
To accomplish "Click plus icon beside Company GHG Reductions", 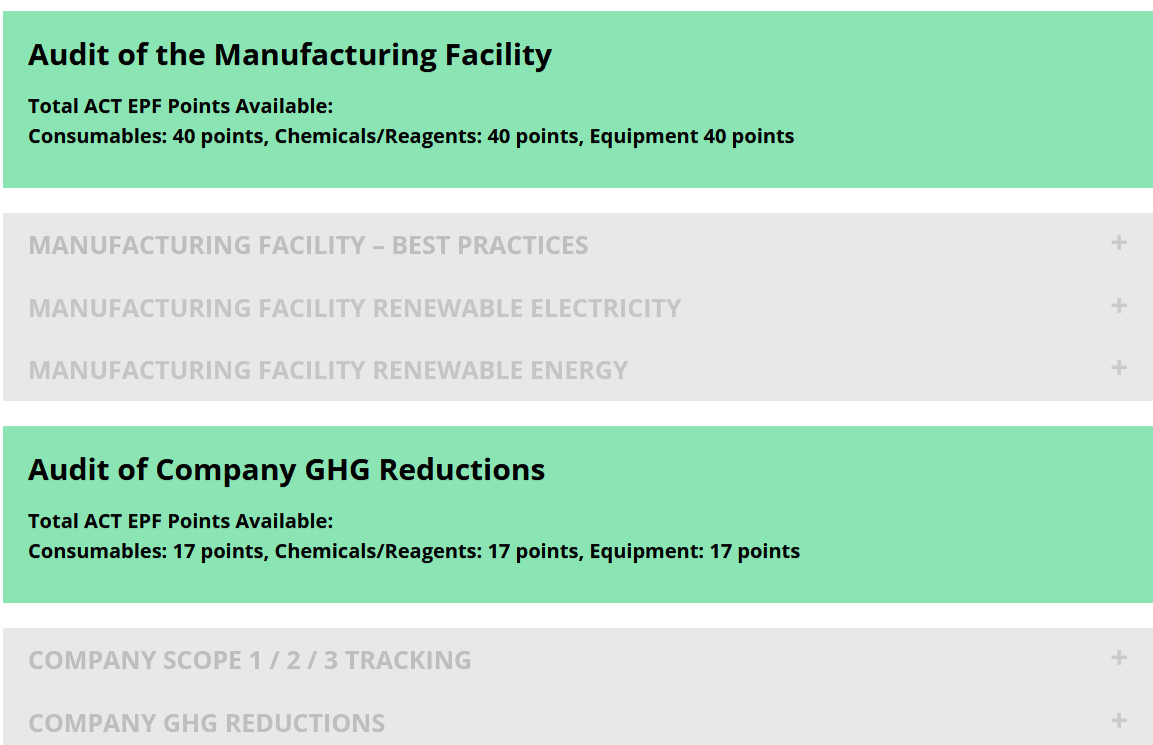I will [x=1118, y=721].
